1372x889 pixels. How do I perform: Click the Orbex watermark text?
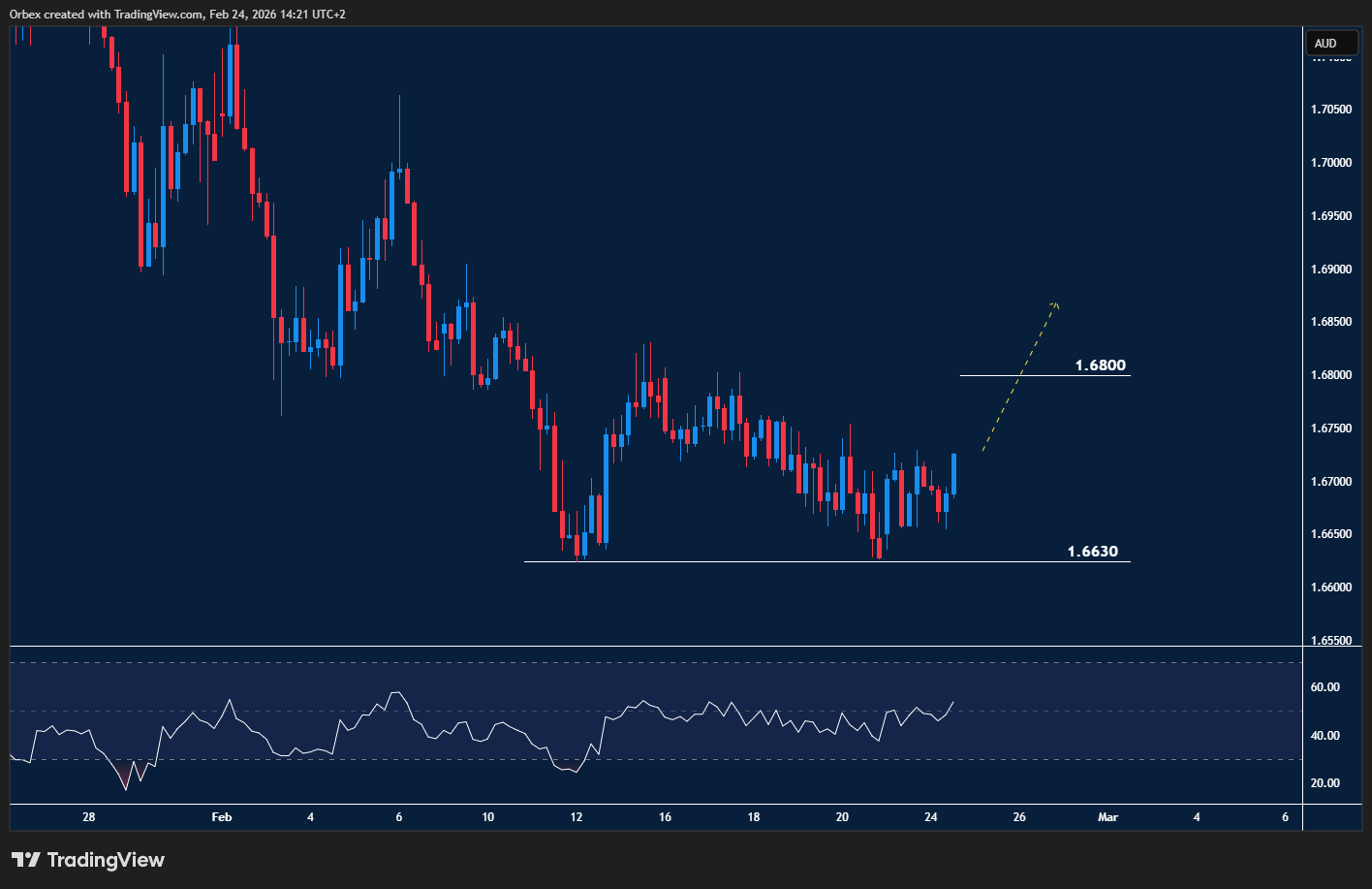[x=25, y=15]
